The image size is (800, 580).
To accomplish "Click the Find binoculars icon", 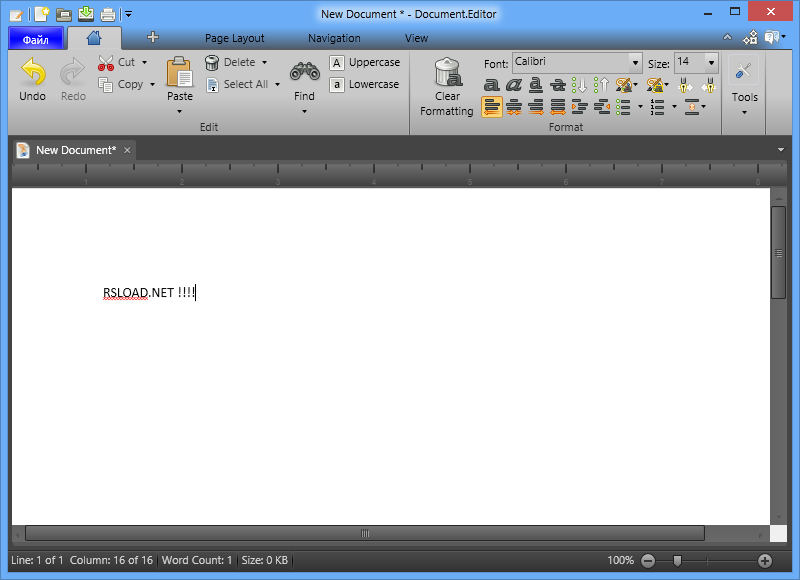I will pos(305,72).
